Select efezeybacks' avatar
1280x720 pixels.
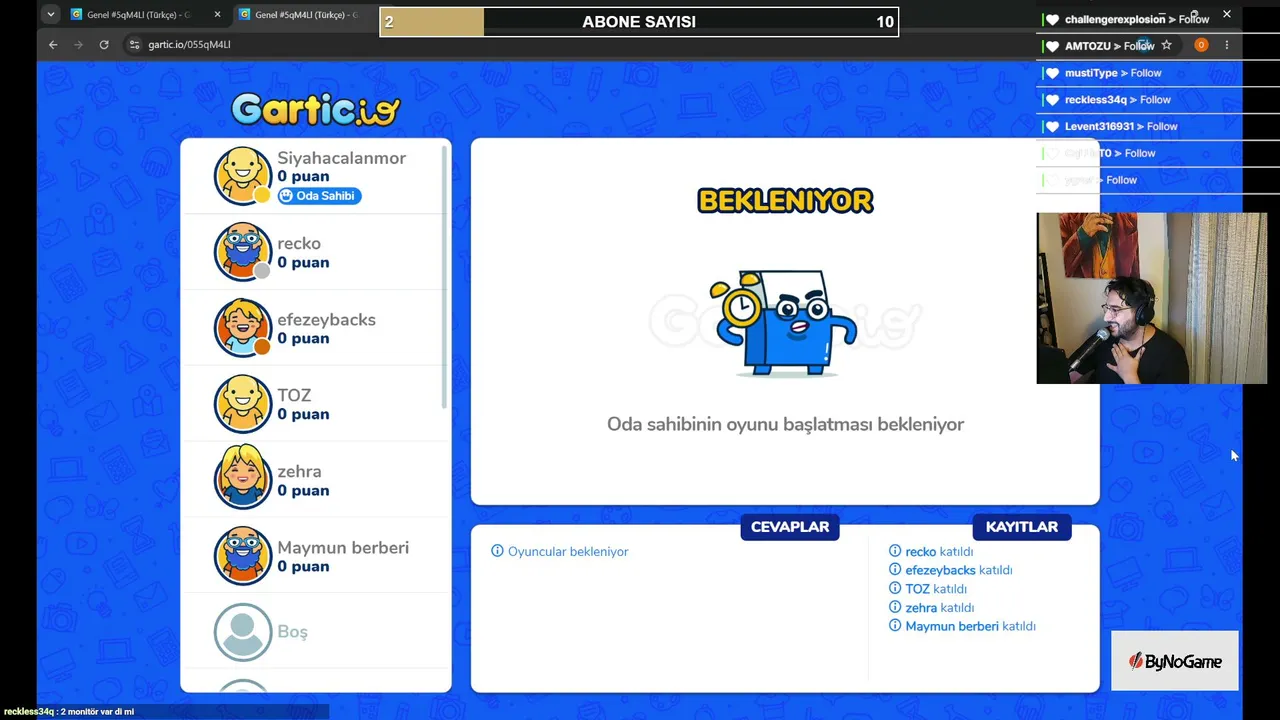[x=243, y=328]
